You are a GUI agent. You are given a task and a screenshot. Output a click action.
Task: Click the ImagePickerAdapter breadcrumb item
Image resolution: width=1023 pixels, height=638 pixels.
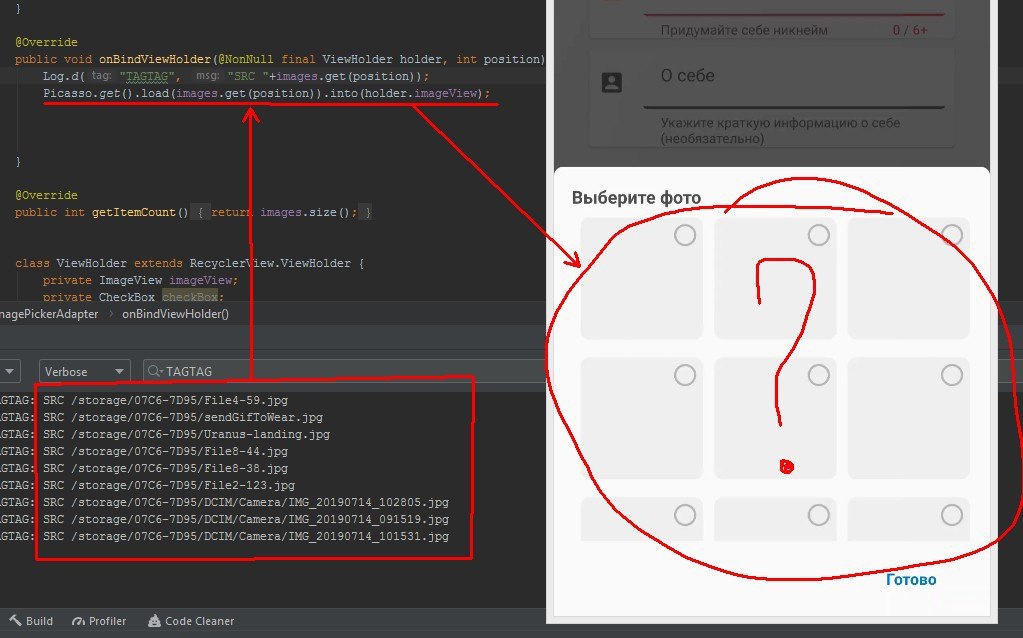point(49,314)
